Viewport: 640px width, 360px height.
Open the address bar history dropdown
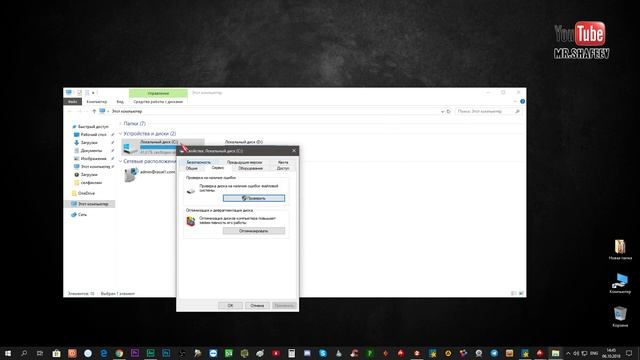coord(442,111)
